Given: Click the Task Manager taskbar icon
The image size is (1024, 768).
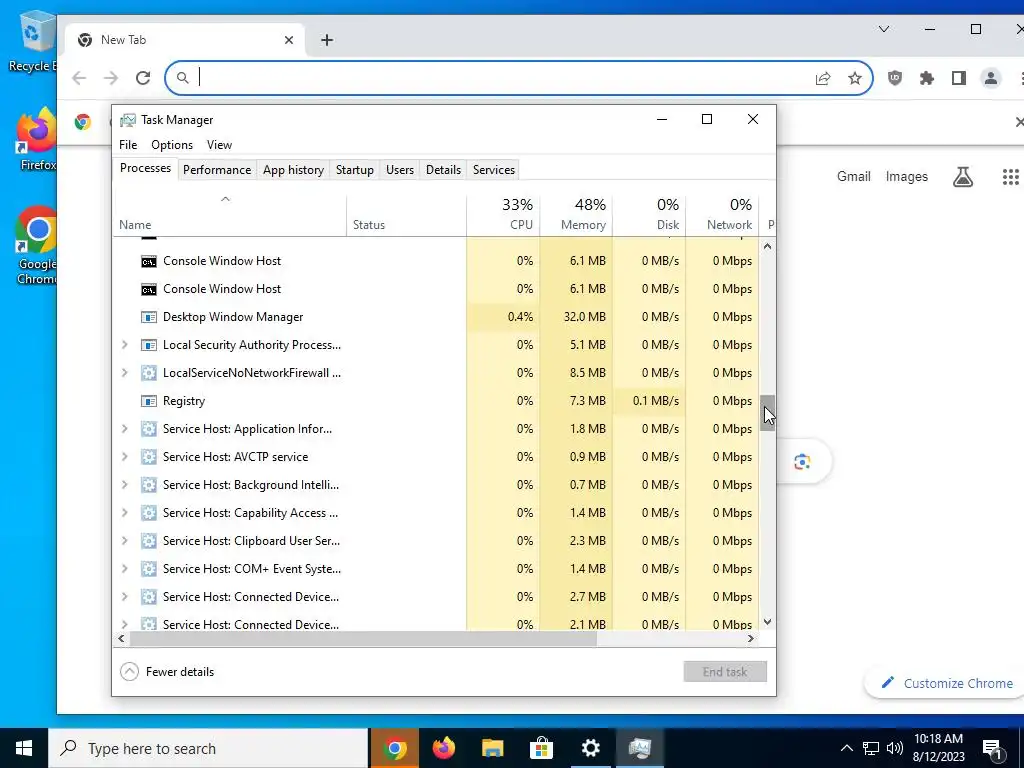Looking at the screenshot, I should tap(639, 748).
